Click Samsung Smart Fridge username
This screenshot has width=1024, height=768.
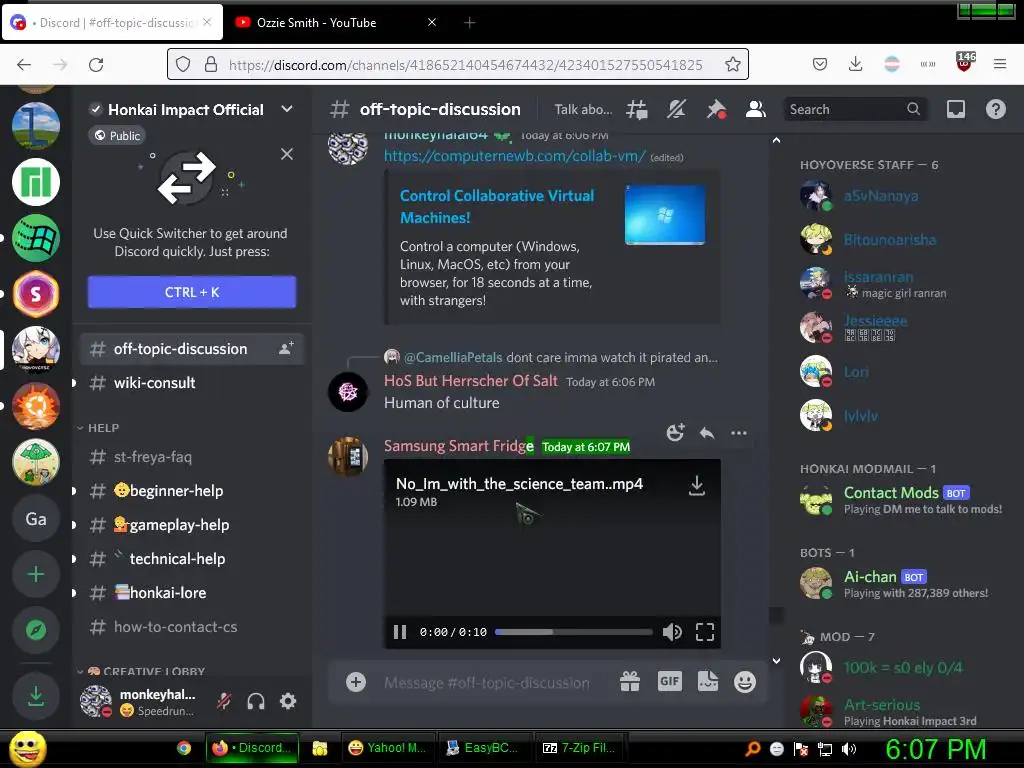[x=458, y=446]
